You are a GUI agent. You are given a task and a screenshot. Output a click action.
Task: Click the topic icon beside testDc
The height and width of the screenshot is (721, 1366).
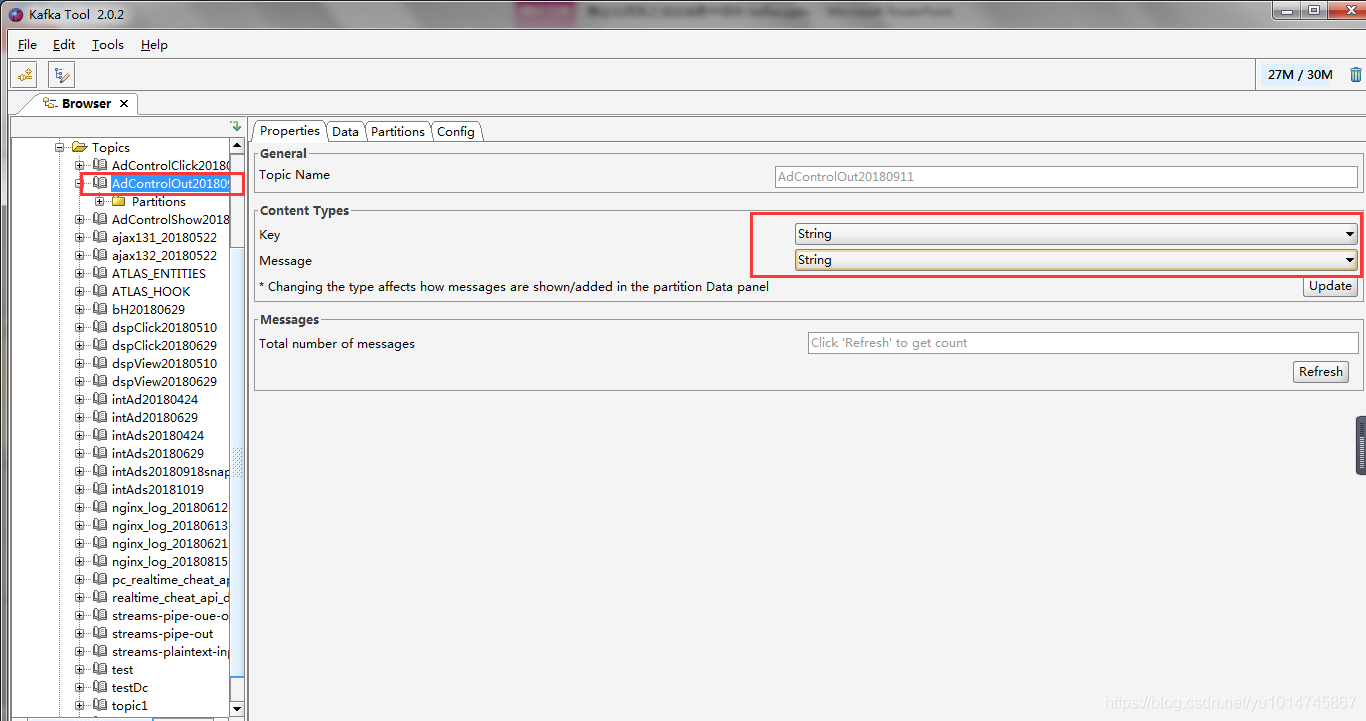click(x=100, y=687)
